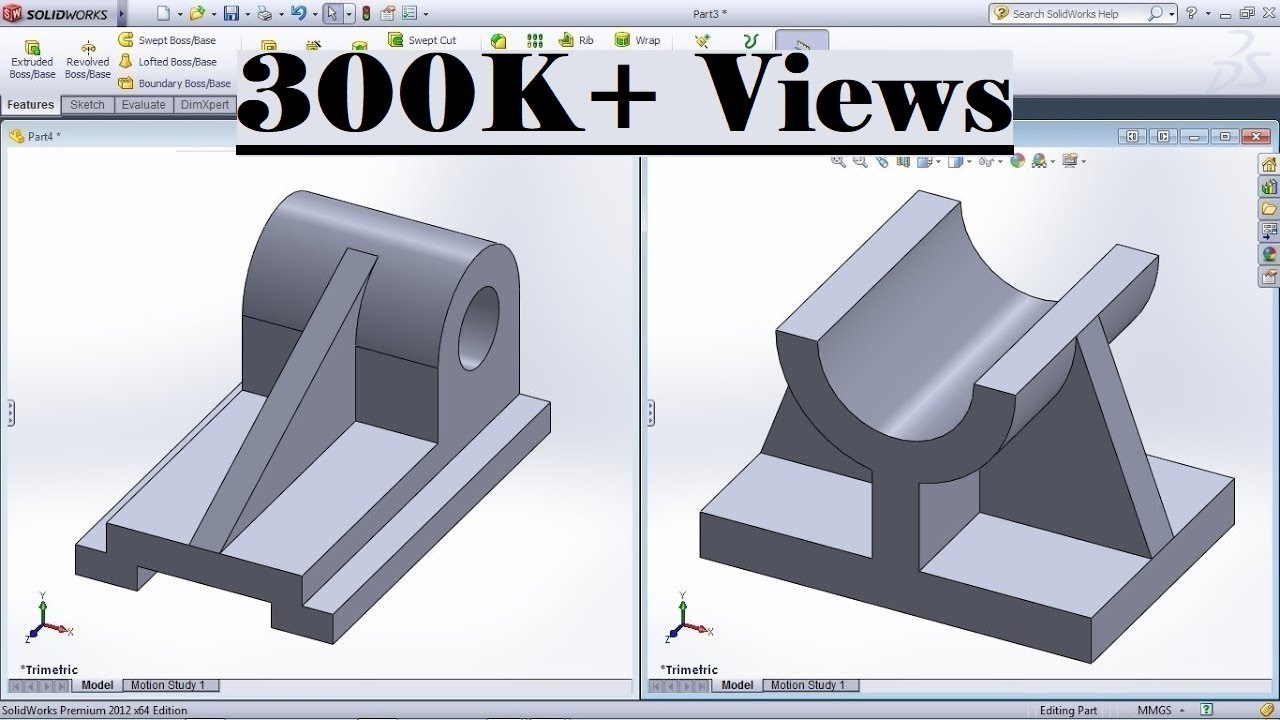Expand the Options dropdown arrow

tap(426, 14)
